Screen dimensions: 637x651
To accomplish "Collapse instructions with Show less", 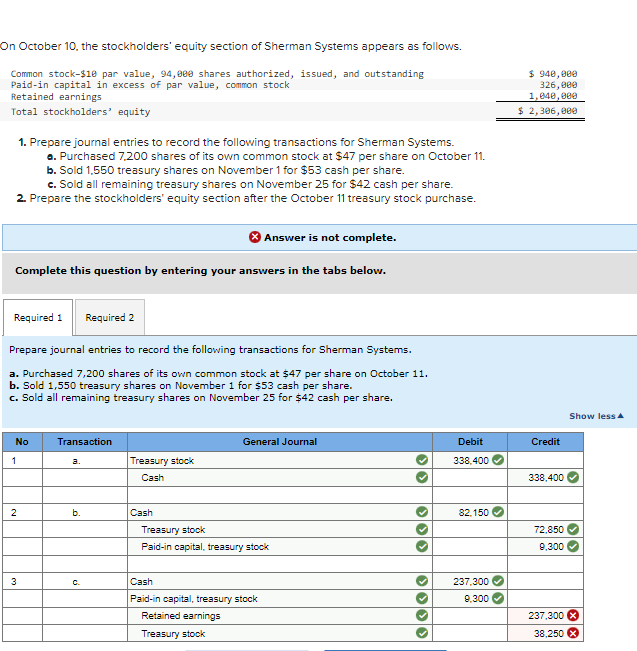I will [596, 416].
